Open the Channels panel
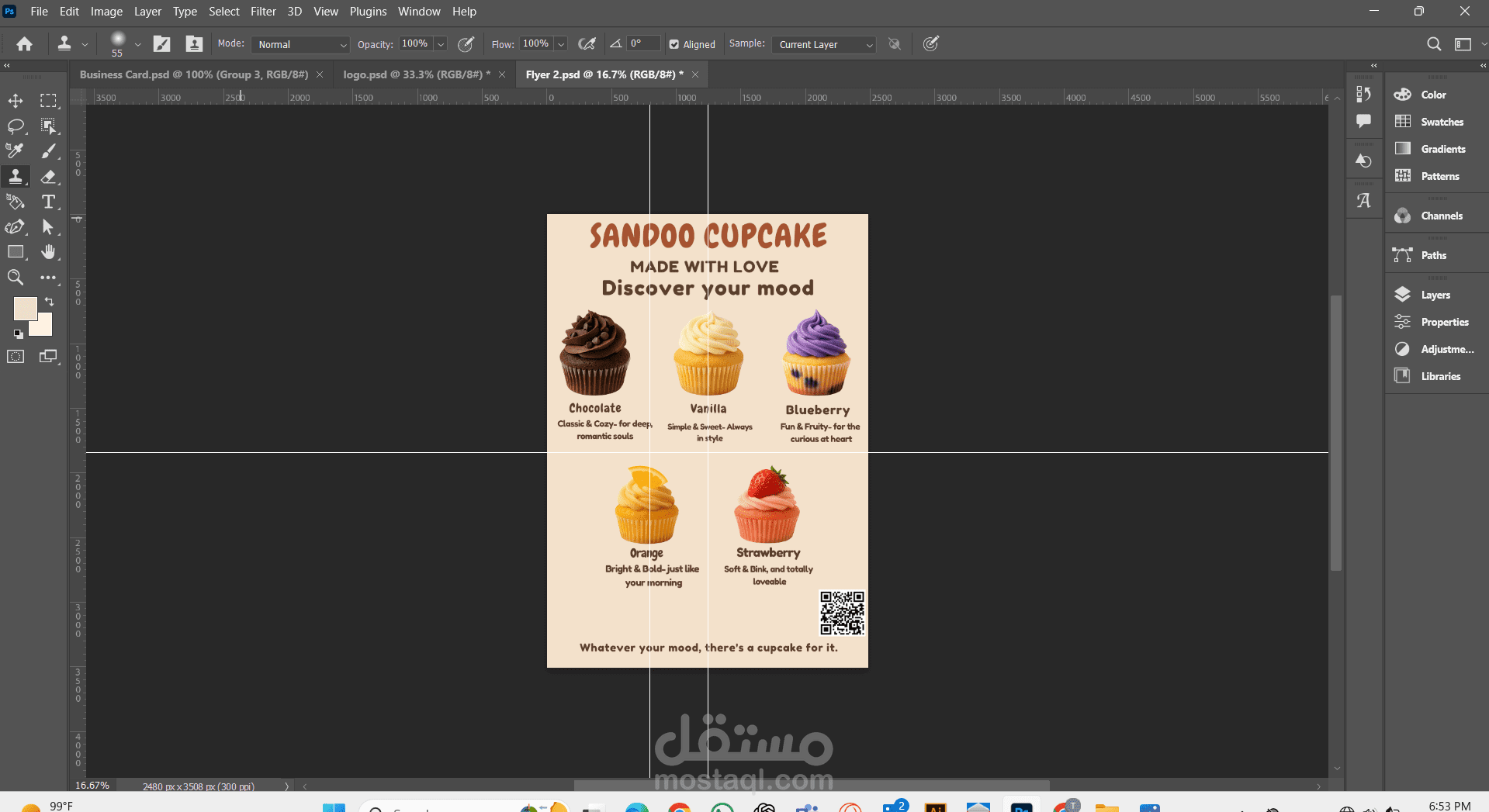 tap(1442, 216)
